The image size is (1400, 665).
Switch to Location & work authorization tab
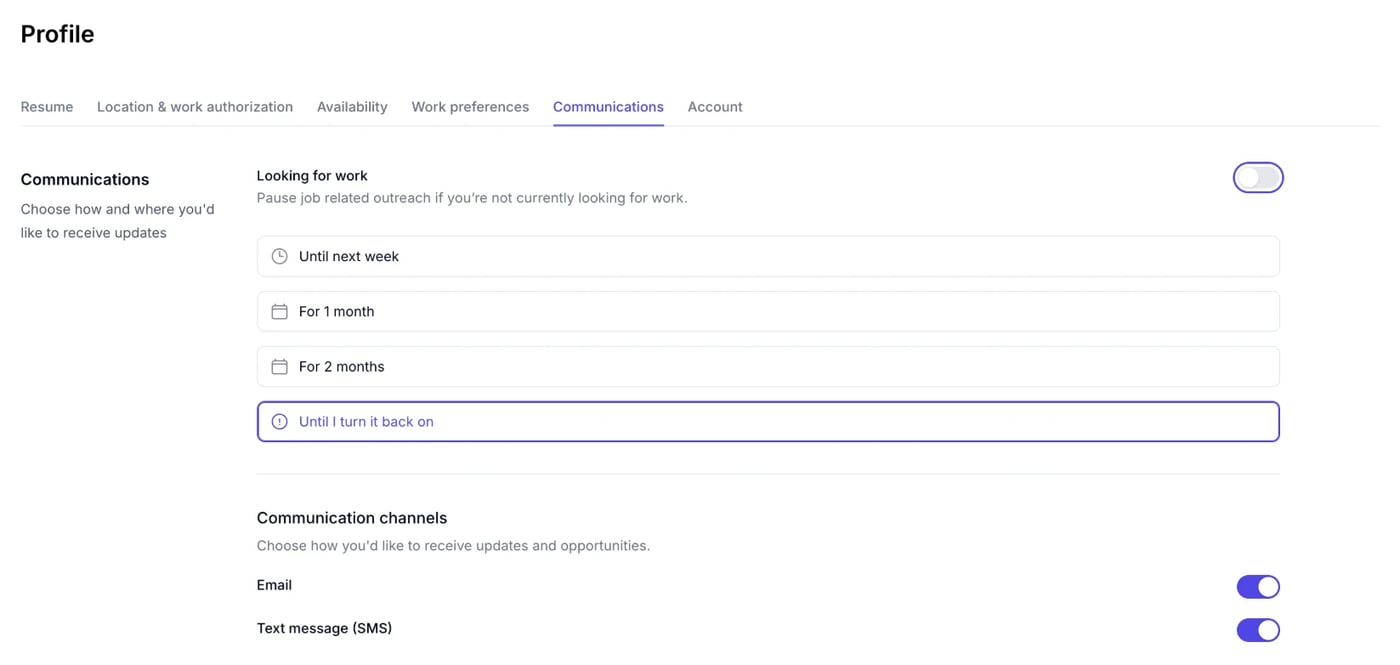click(x=195, y=106)
